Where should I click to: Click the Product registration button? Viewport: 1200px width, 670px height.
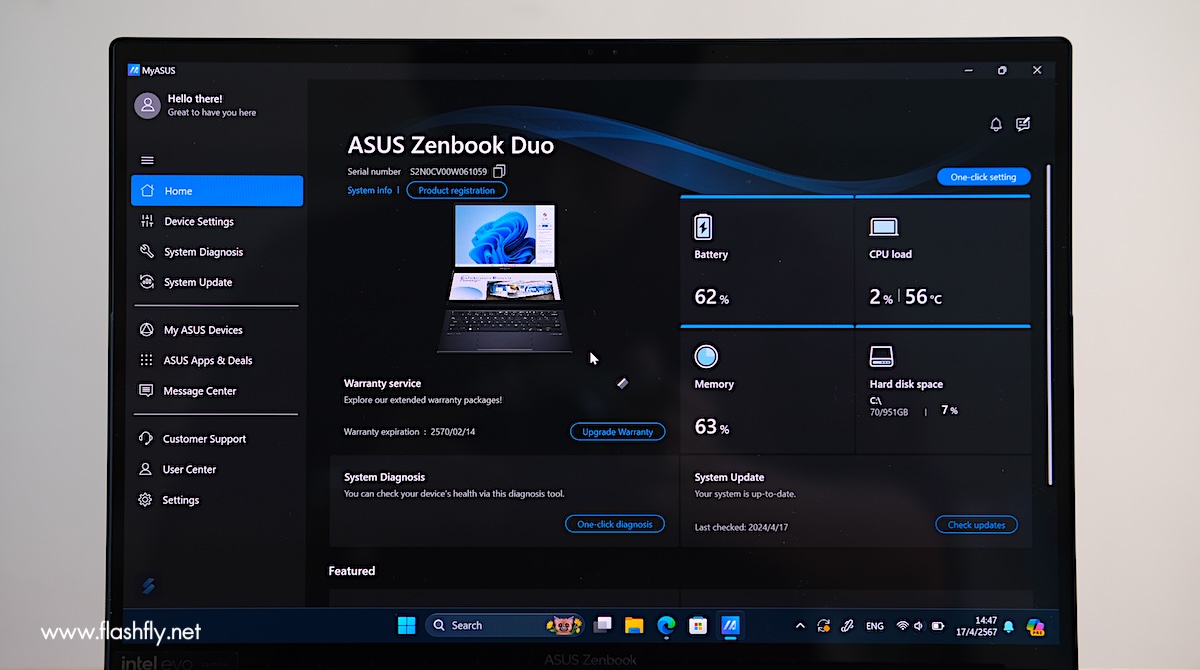(456, 190)
